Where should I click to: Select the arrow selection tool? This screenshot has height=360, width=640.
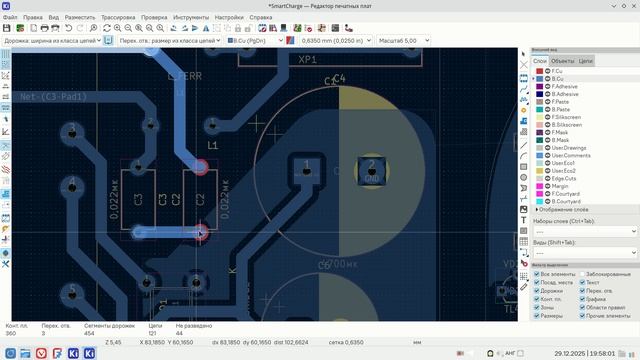524,54
